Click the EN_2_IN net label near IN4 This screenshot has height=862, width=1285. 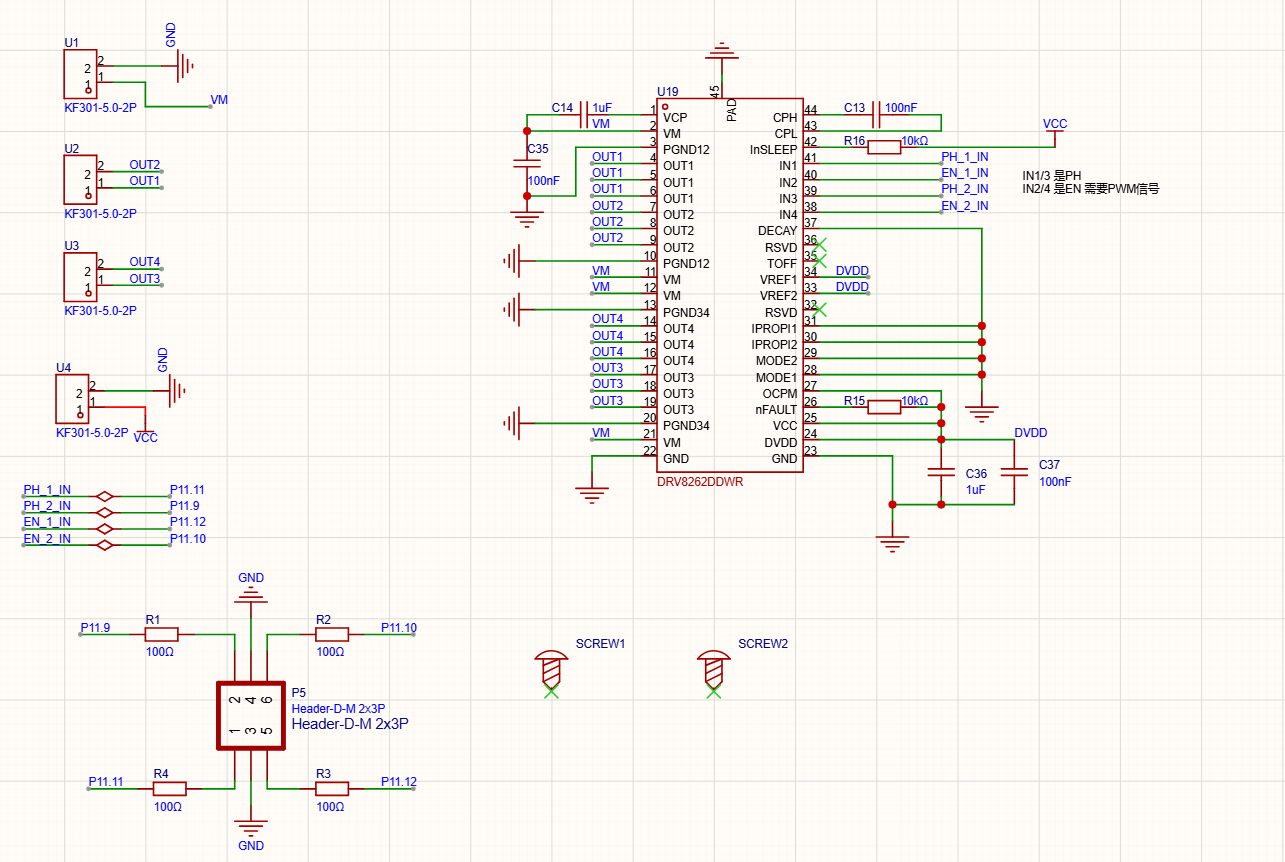[965, 206]
